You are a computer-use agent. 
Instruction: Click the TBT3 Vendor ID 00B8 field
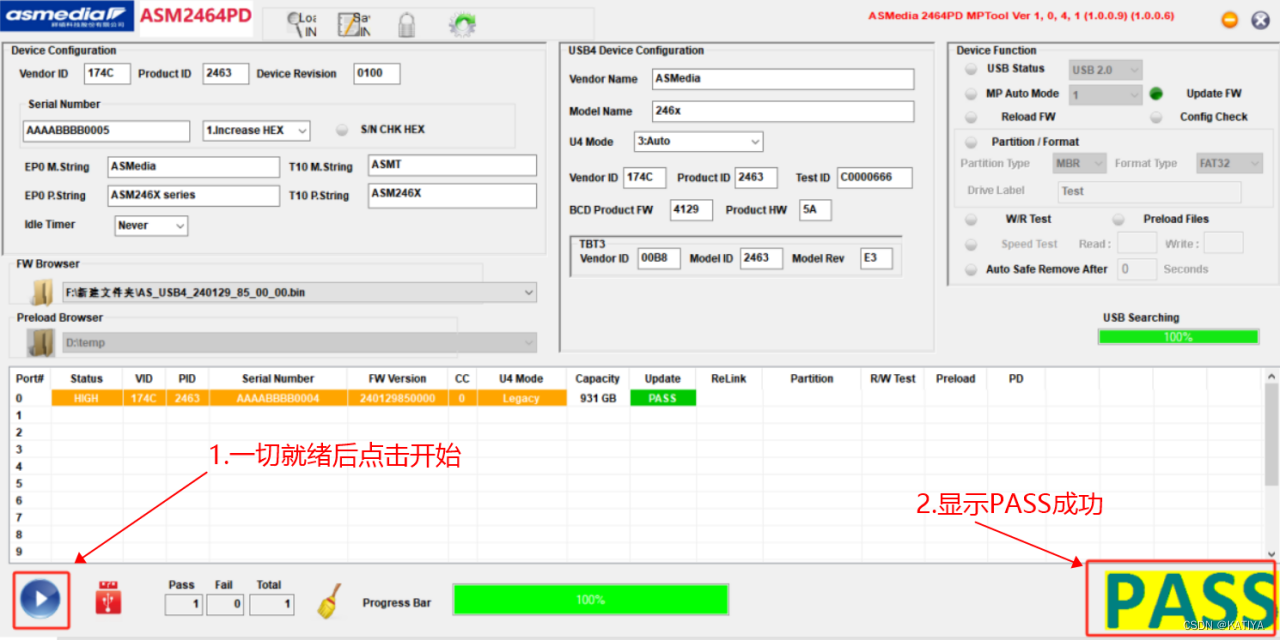click(658, 258)
